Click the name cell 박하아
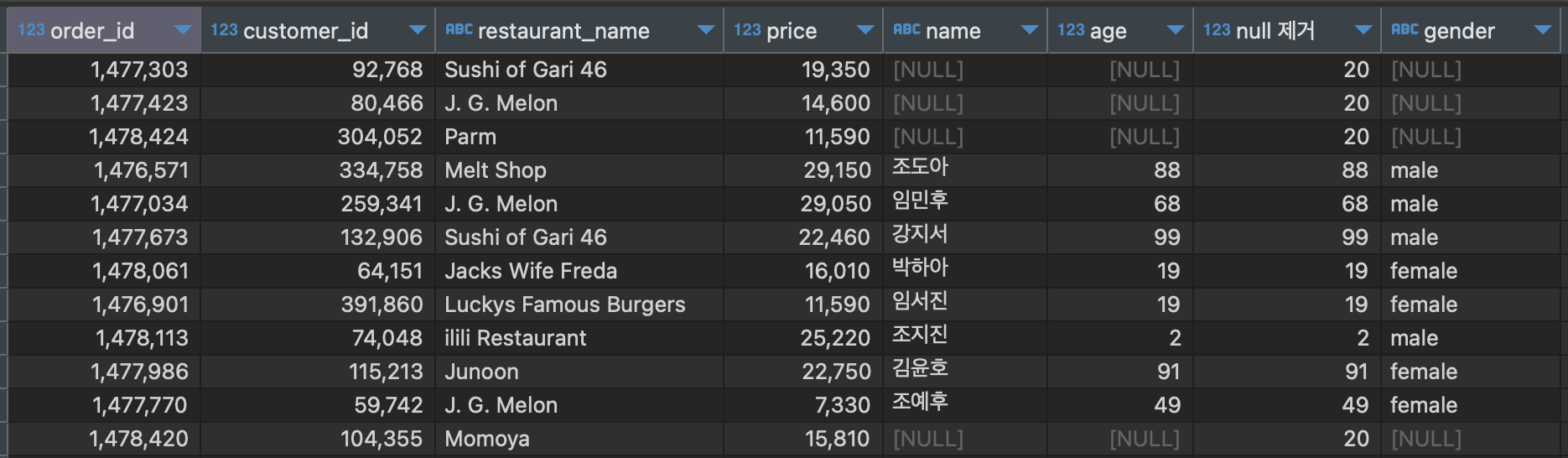 (x=965, y=271)
